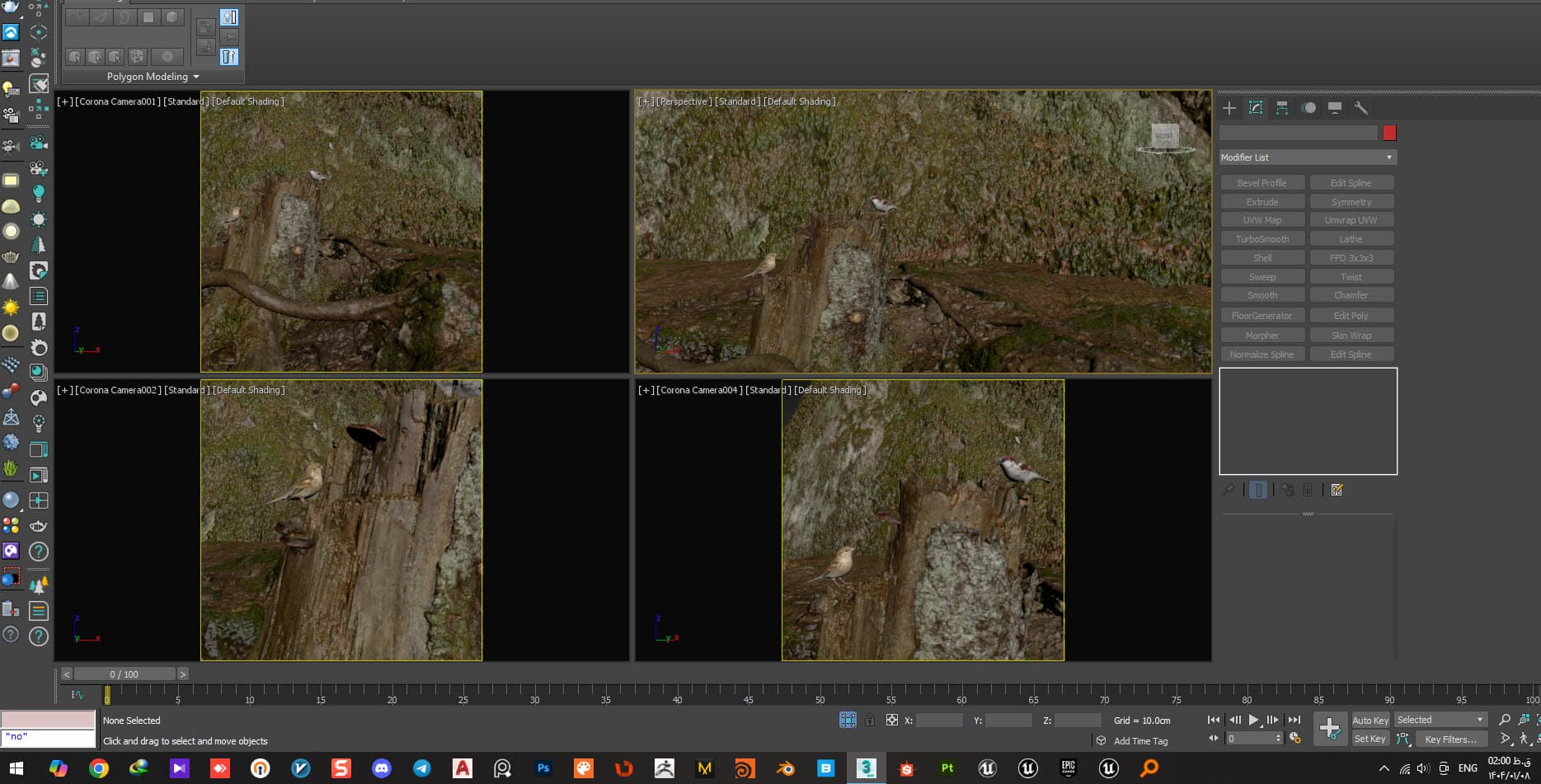Open Epic Games launcher from taskbar
This screenshot has width=1541, height=784.
coord(1069,768)
